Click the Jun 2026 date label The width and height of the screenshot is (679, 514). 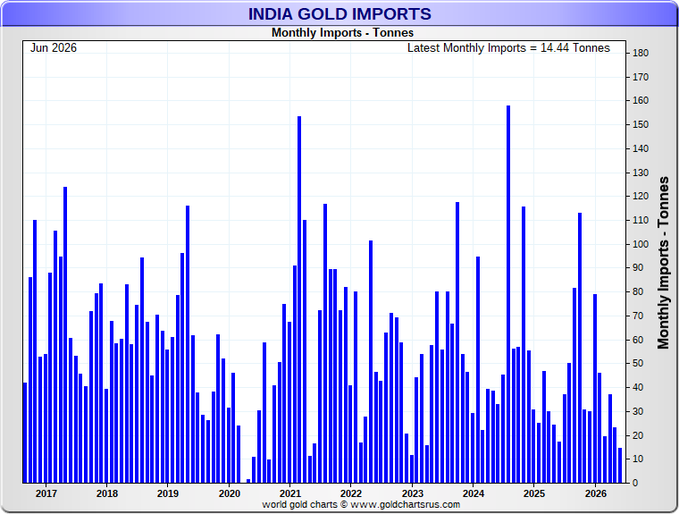[x=53, y=48]
